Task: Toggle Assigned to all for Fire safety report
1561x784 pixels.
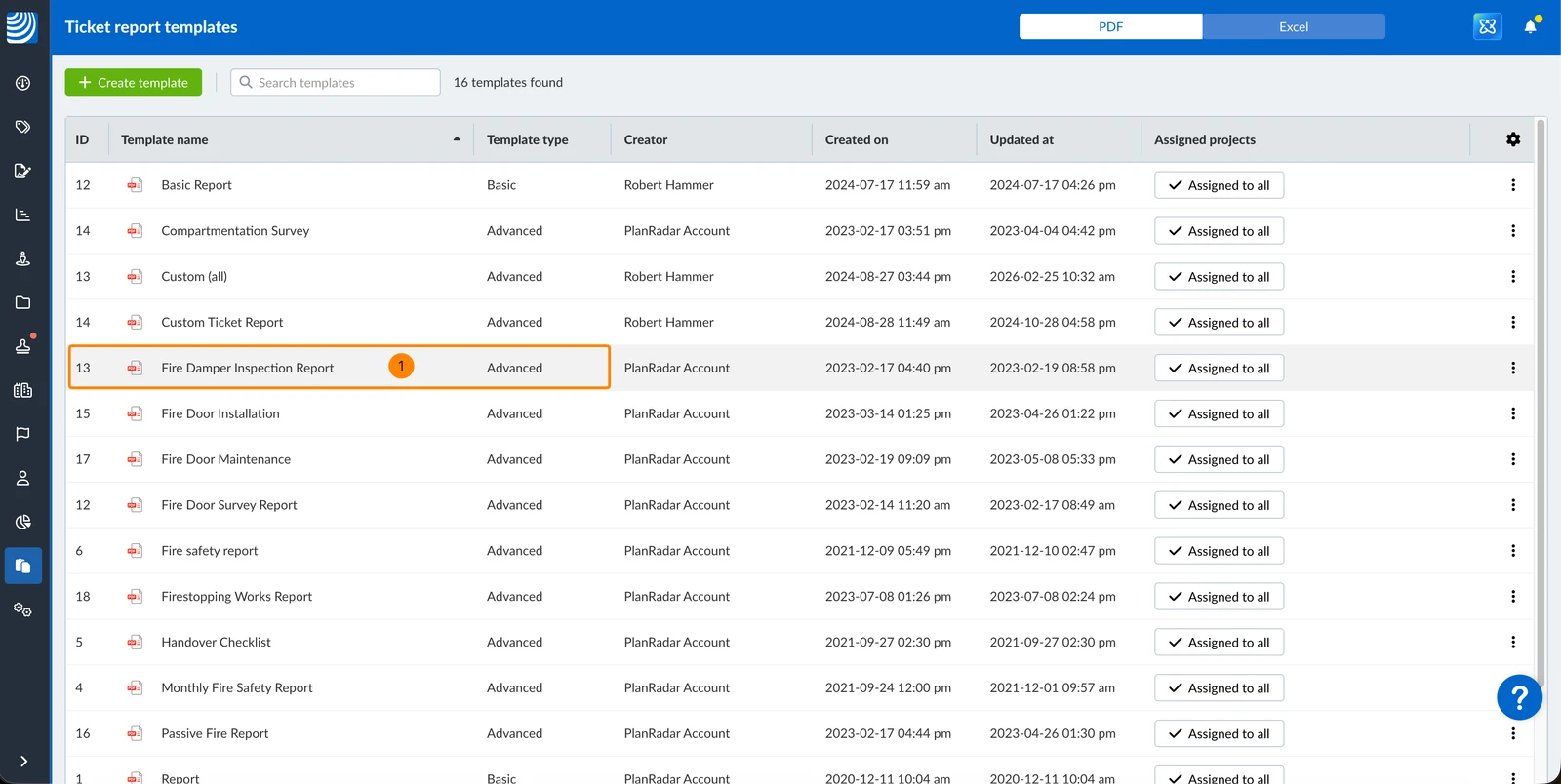Action: pos(1219,551)
